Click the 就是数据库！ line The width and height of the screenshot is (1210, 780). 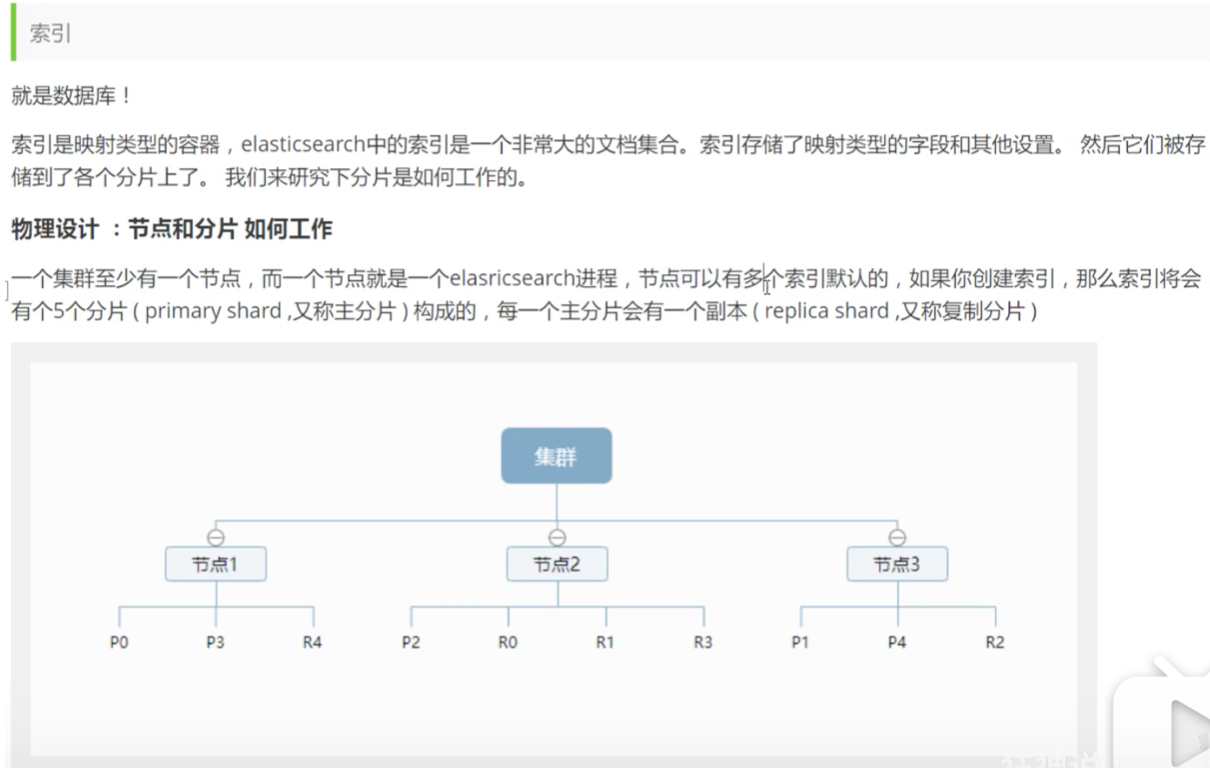(71, 96)
